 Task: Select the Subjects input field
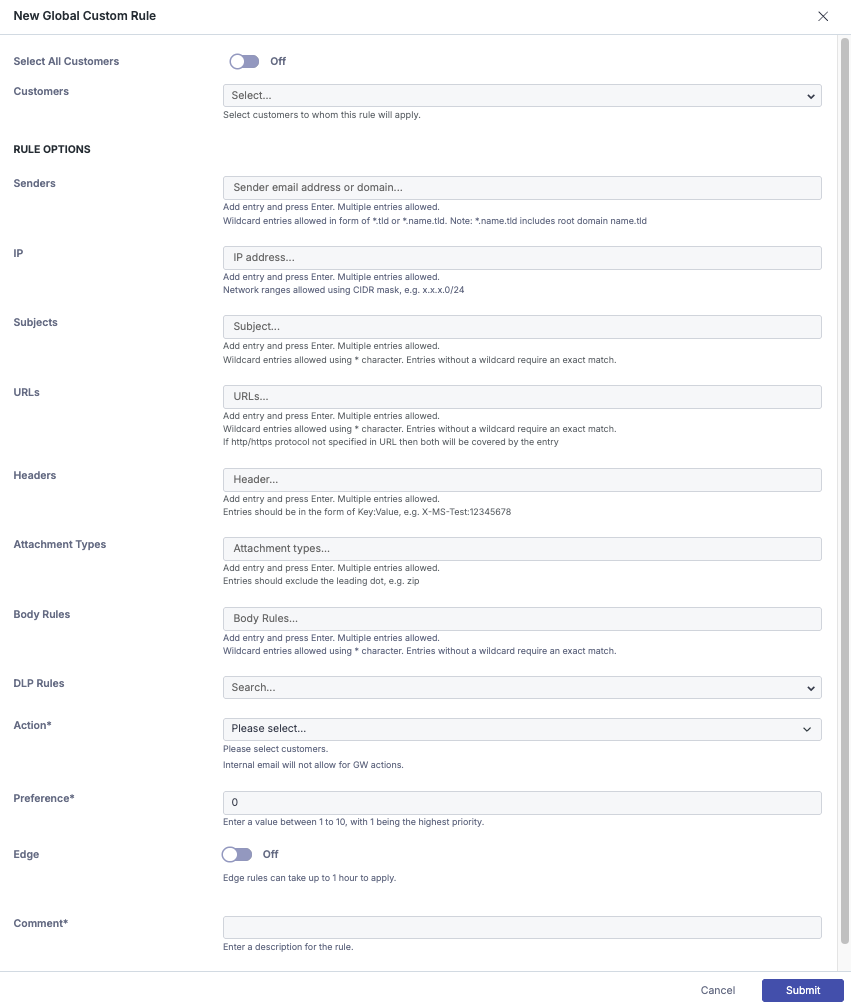click(520, 327)
